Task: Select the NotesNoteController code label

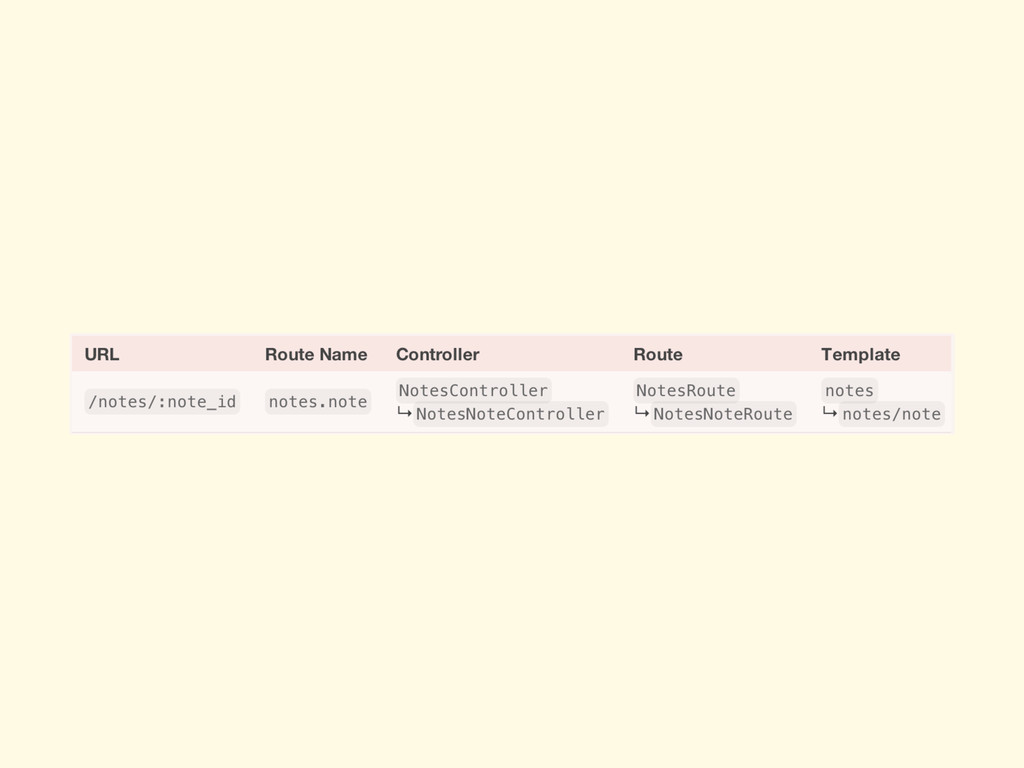Action: tap(510, 414)
